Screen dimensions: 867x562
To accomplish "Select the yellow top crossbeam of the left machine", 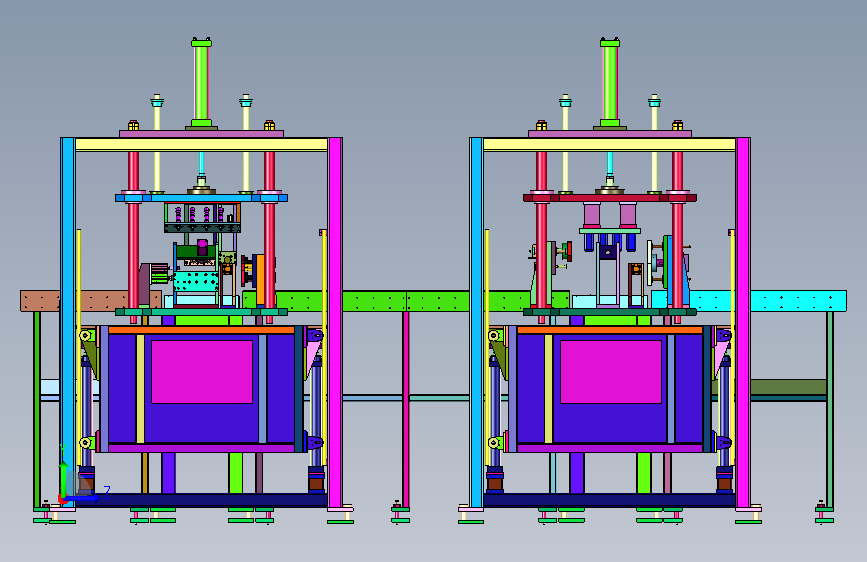I will (x=201, y=144).
